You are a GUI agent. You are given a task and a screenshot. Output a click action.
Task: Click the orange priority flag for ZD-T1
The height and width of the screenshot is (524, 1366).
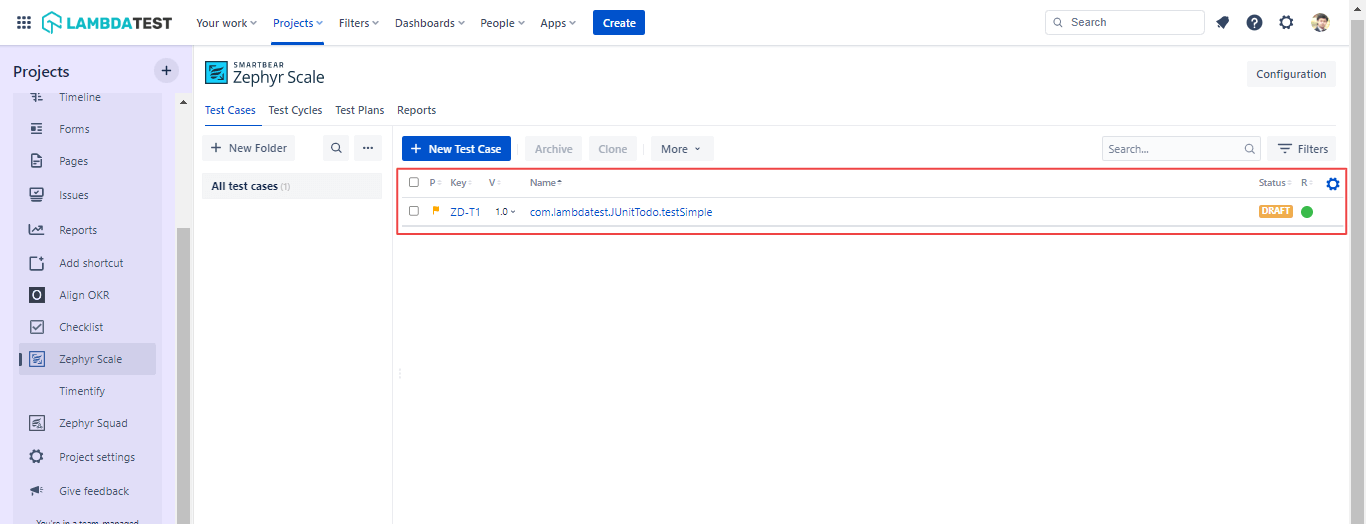[436, 211]
